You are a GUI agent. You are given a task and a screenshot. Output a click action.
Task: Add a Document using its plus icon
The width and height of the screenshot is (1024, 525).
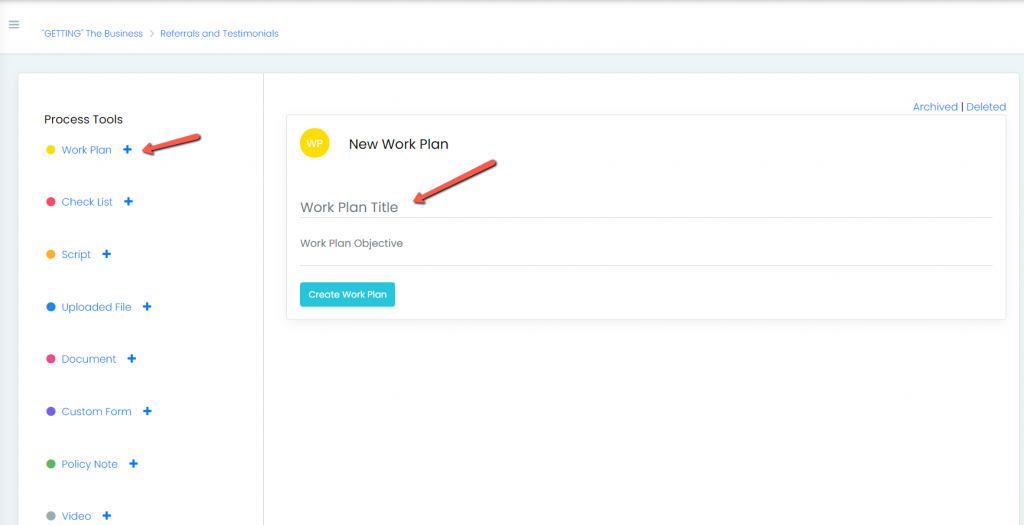click(x=131, y=358)
